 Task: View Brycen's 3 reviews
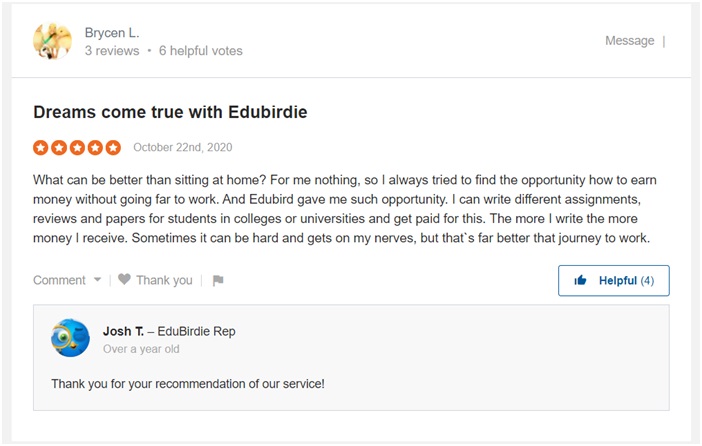[x=112, y=50]
